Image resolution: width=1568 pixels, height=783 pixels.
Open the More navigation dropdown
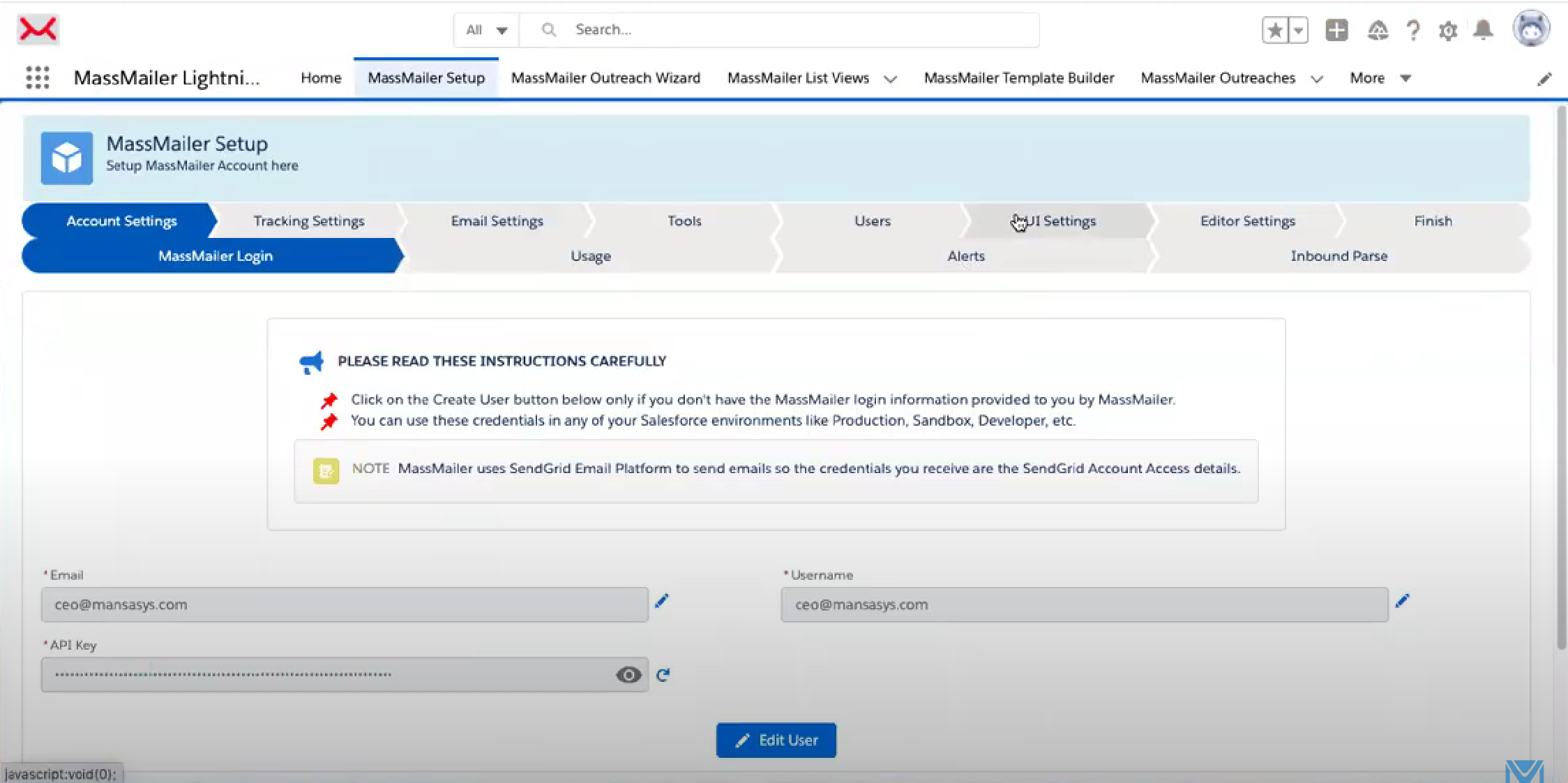[x=1380, y=78]
